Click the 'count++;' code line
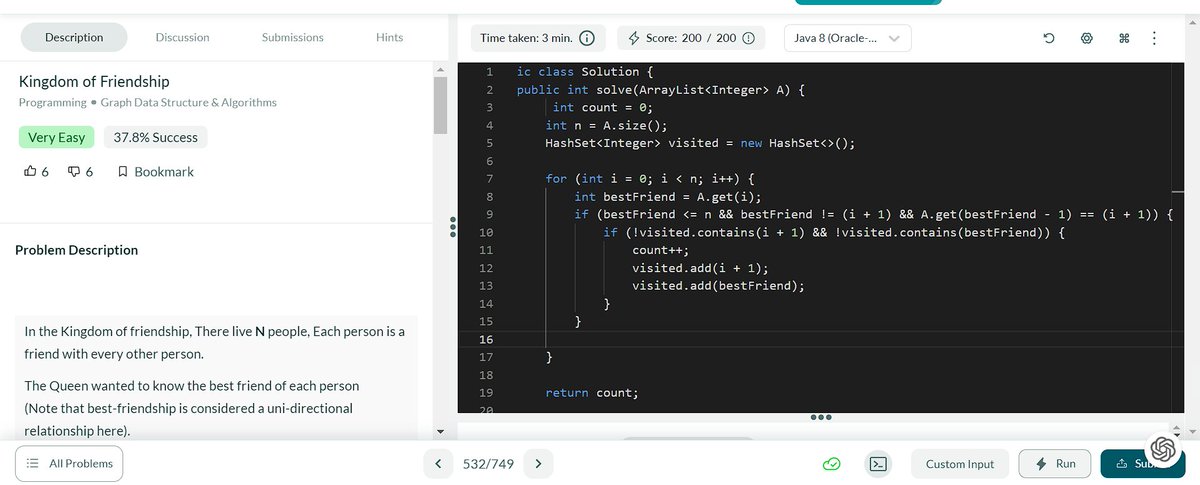Image resolution: width=1200 pixels, height=485 pixels. (660, 250)
